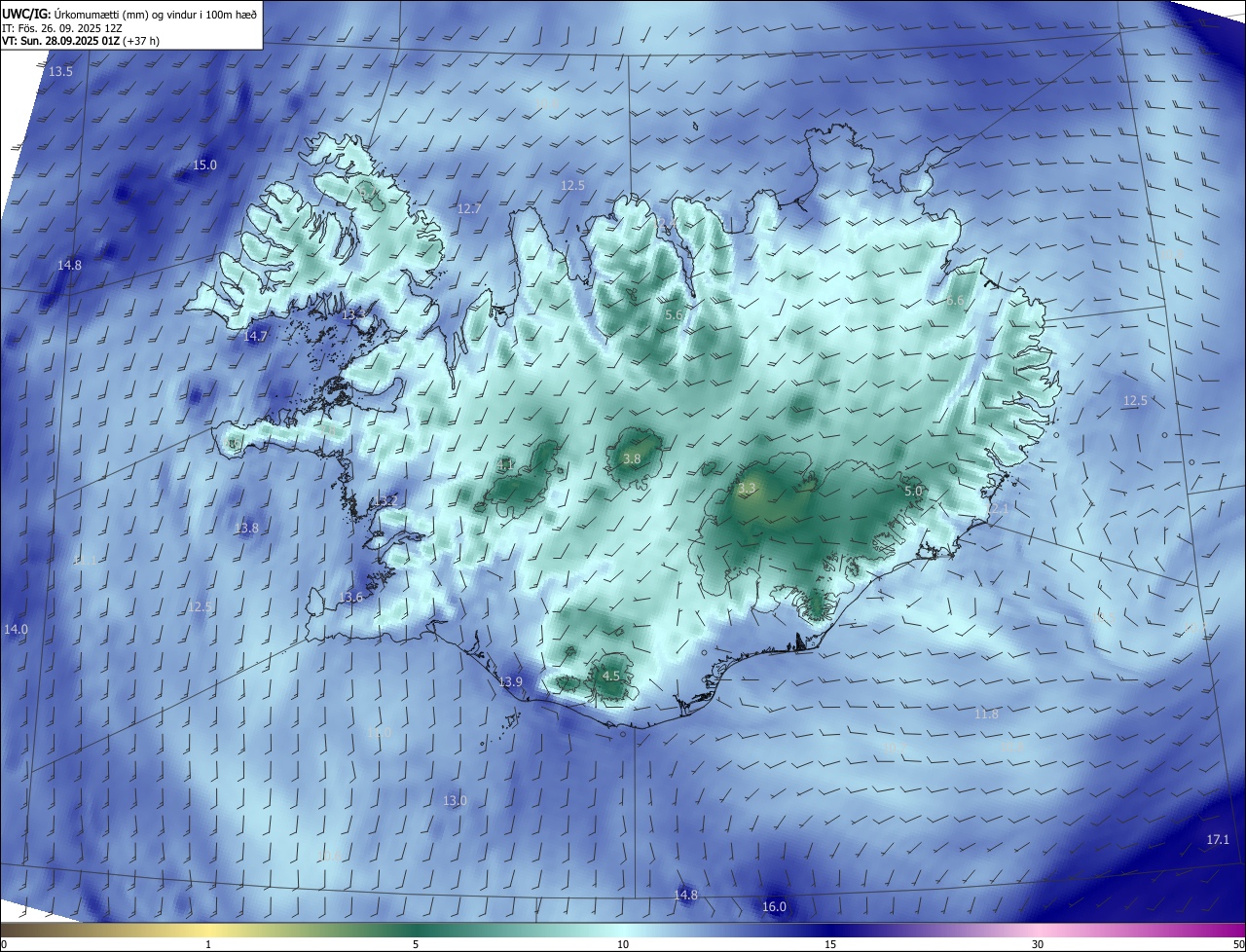Click the 3.8 value on the glacier

coord(632,459)
